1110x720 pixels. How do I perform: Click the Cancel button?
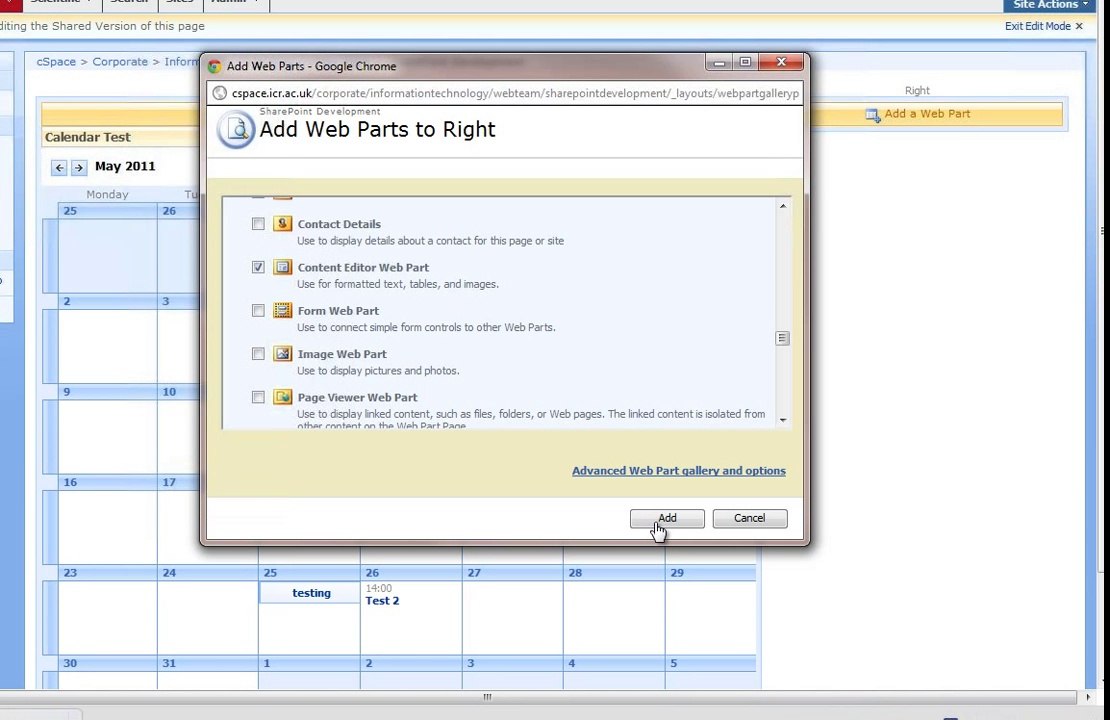tap(750, 518)
